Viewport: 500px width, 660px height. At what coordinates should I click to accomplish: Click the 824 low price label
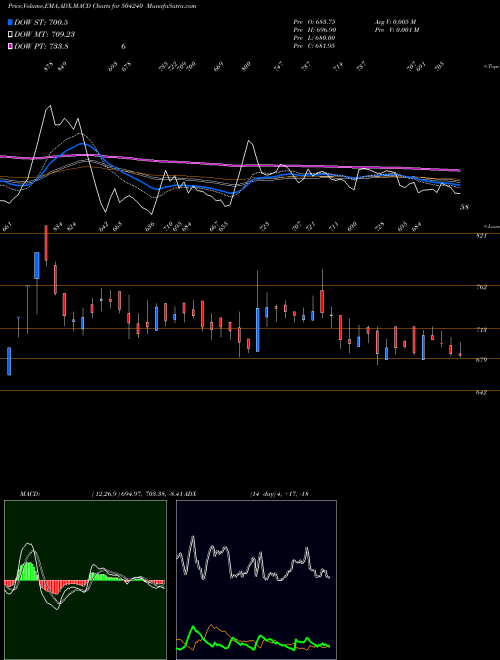72,228
